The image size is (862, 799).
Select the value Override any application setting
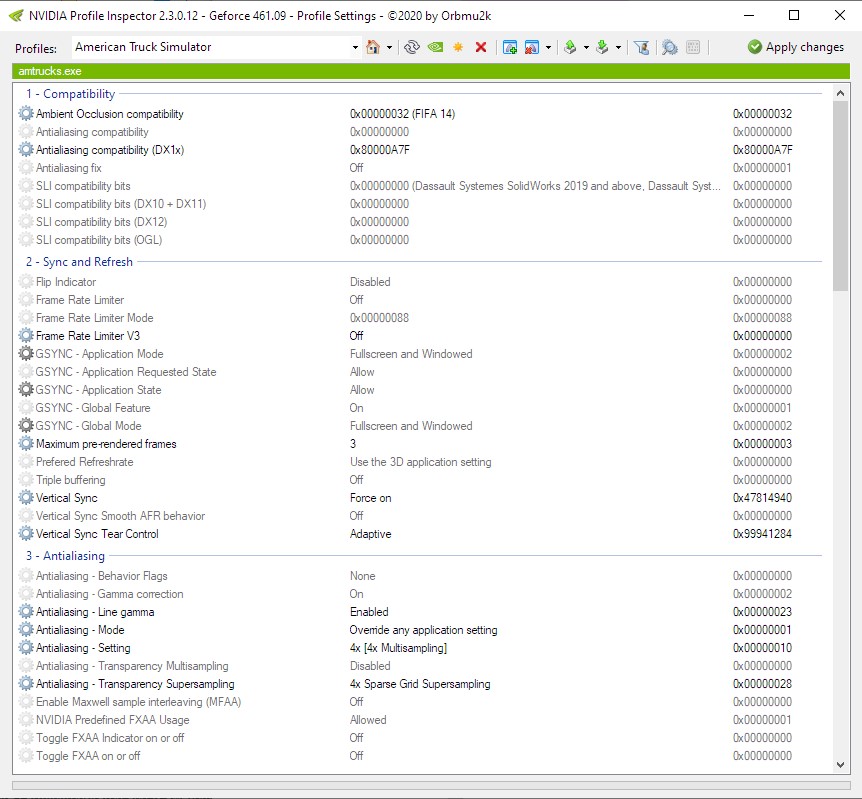tap(423, 630)
